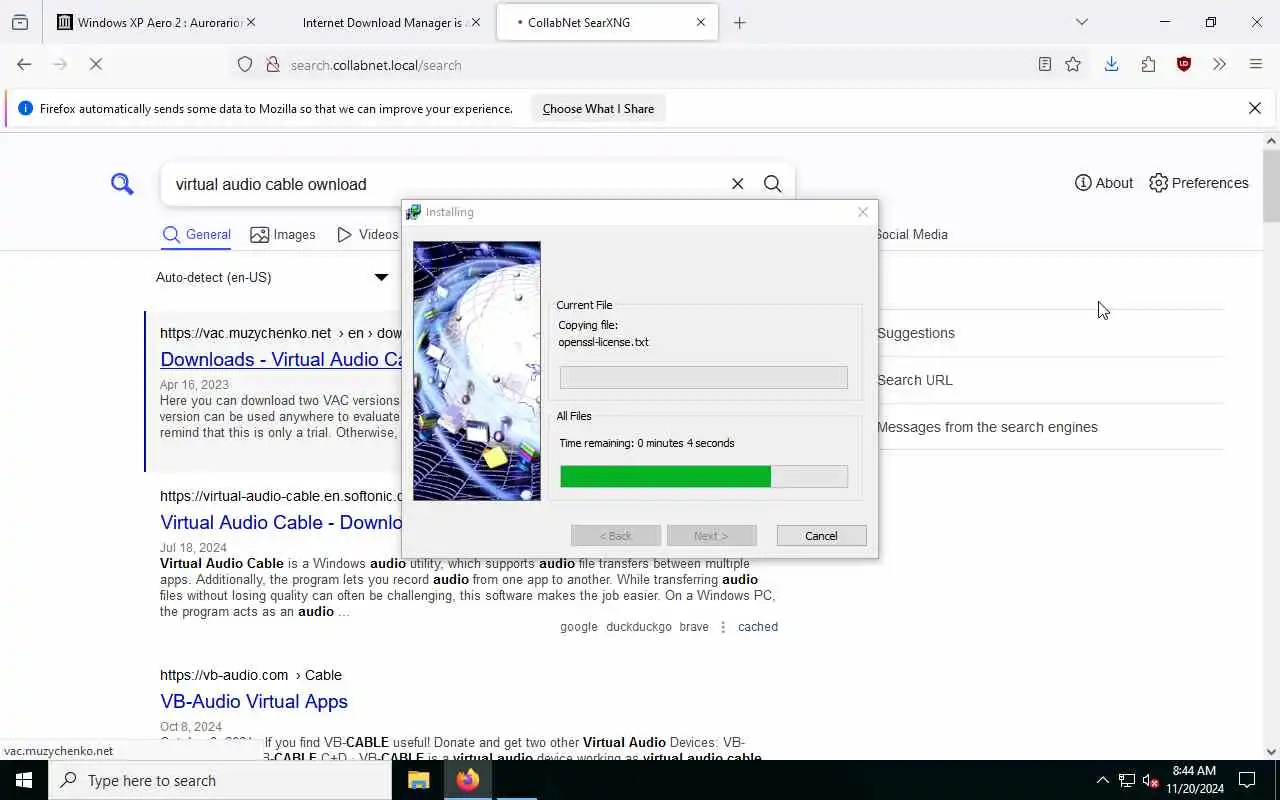1280x800 pixels.
Task: Open the Auto-detect language dropdown
Action: point(272,277)
